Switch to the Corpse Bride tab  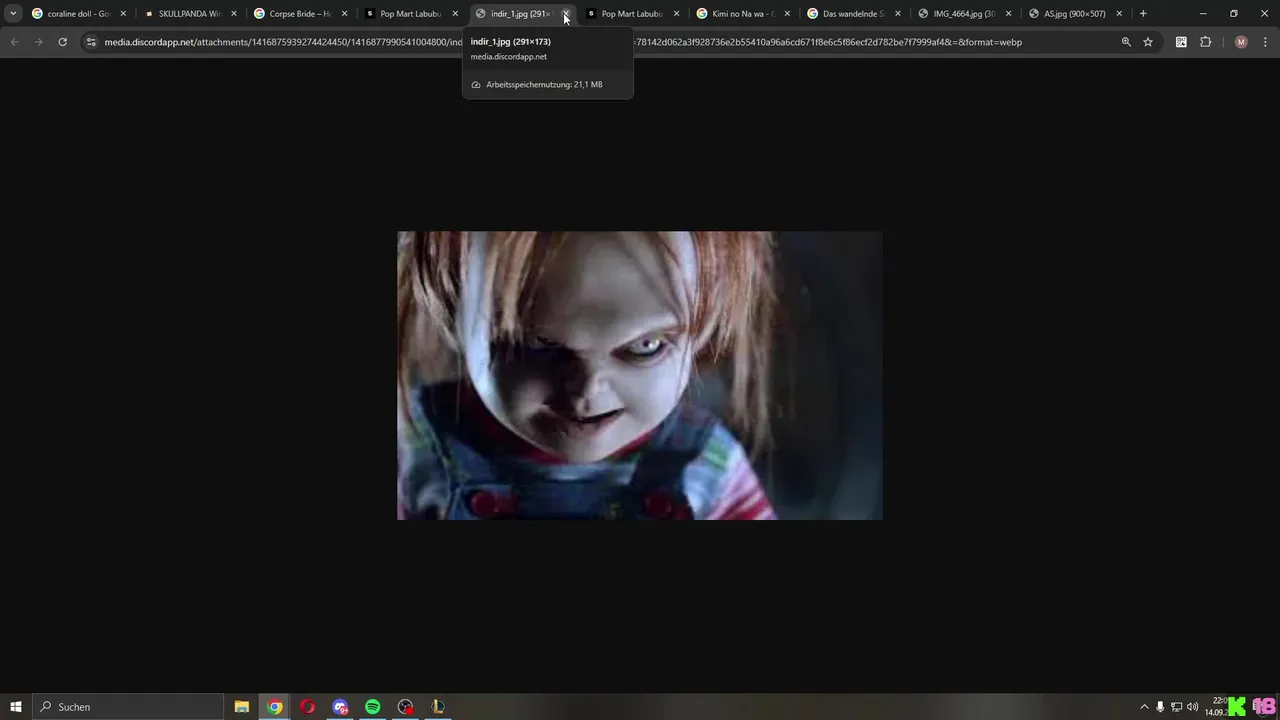pos(300,14)
